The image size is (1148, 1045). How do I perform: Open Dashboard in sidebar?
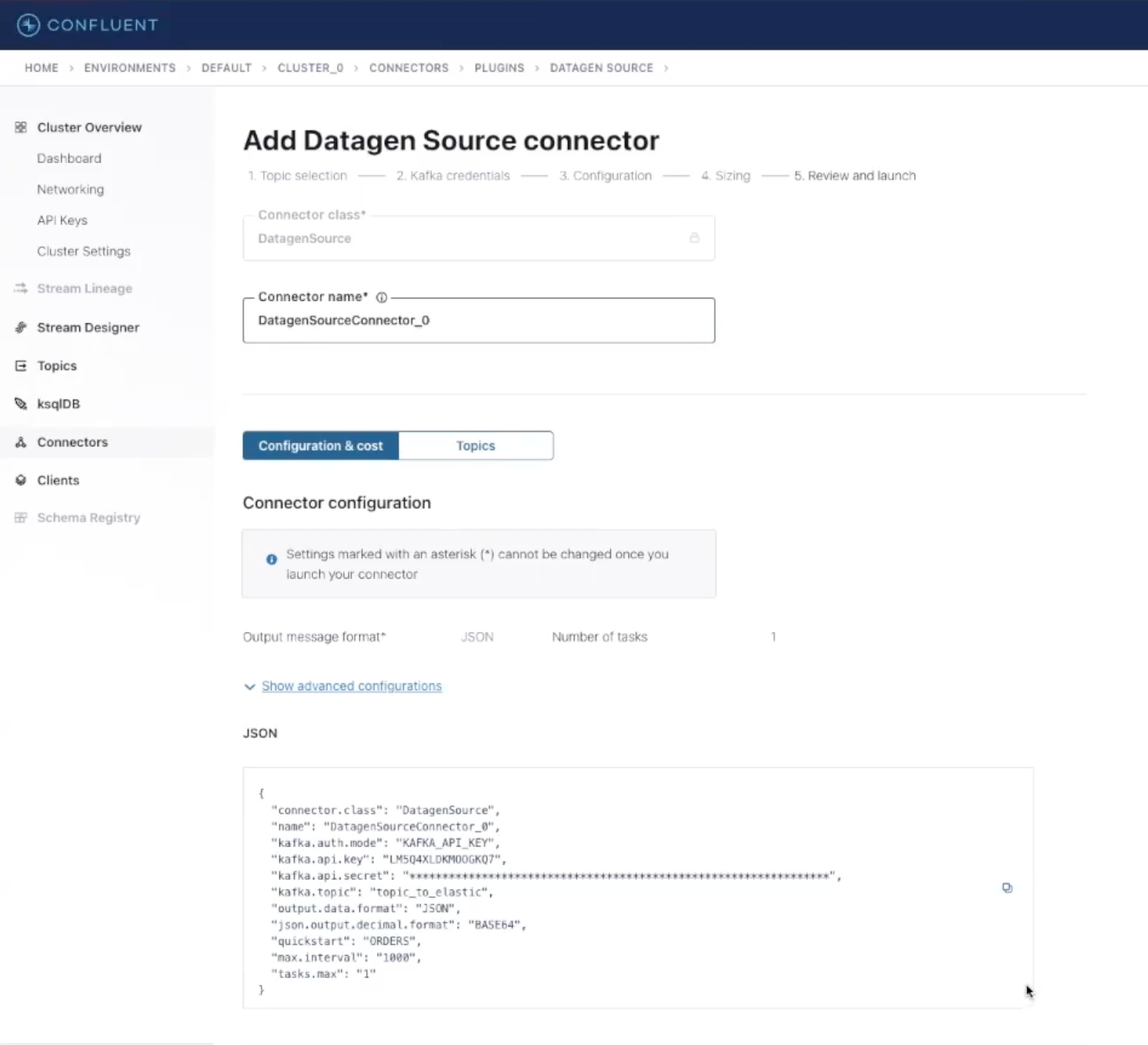(x=69, y=158)
